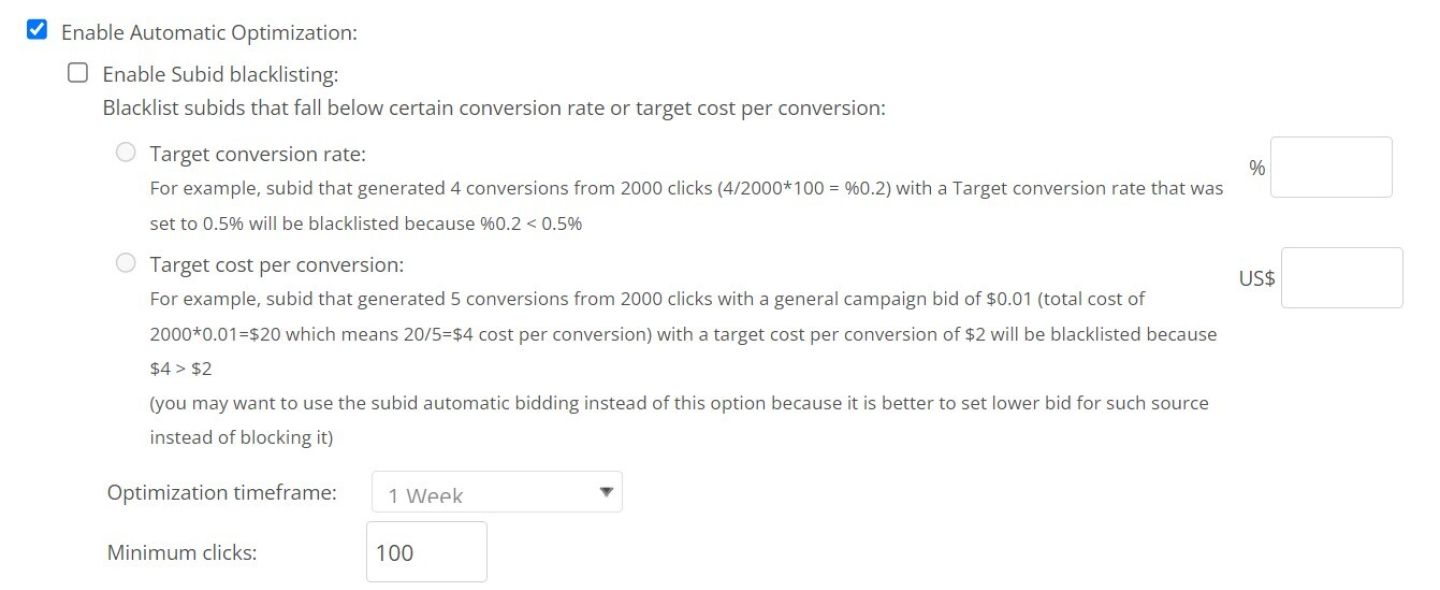Click inside the percentage input field
The height and width of the screenshot is (590, 1440).
1331,166
